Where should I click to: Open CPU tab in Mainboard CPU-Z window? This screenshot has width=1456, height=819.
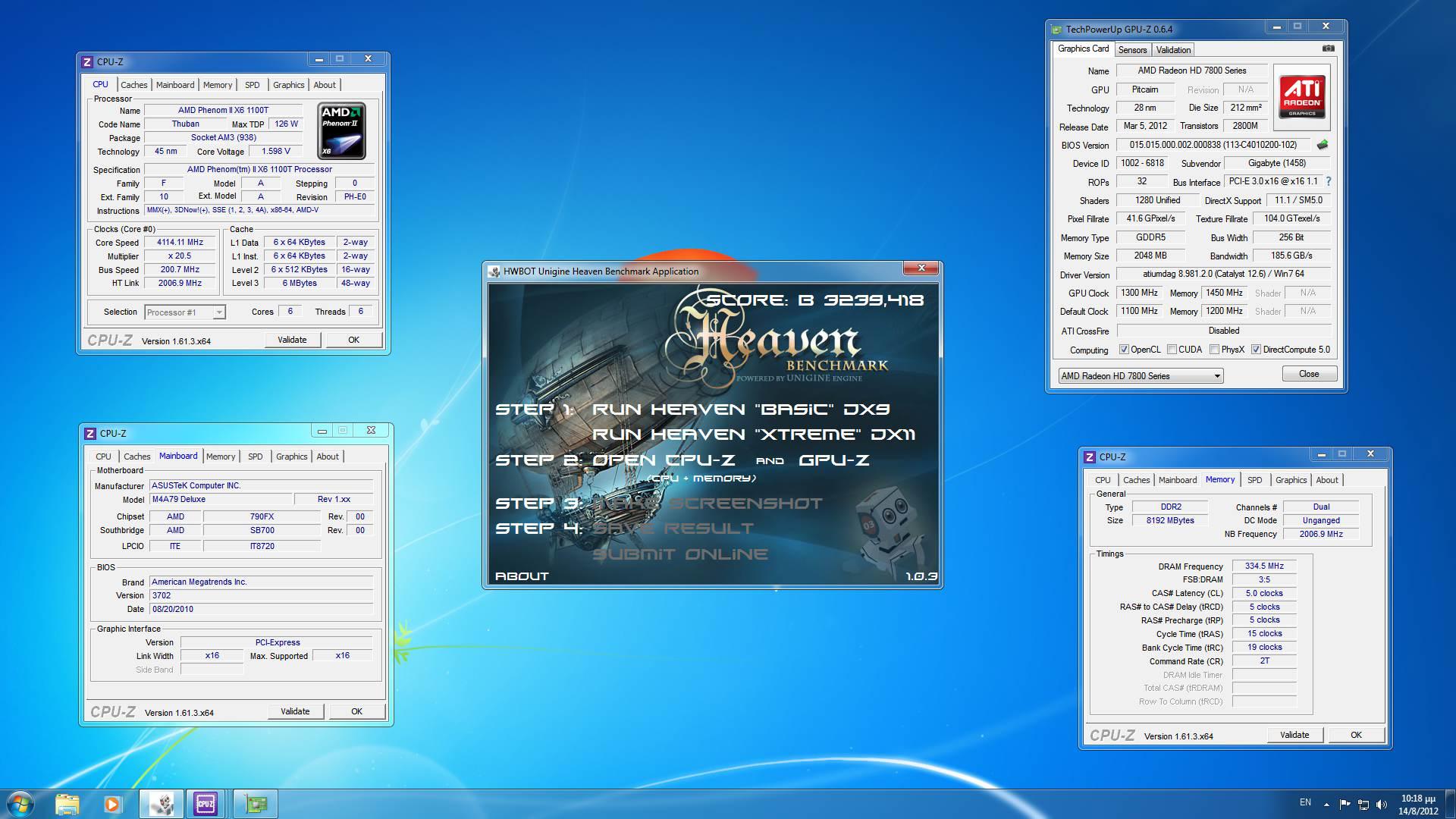point(103,457)
